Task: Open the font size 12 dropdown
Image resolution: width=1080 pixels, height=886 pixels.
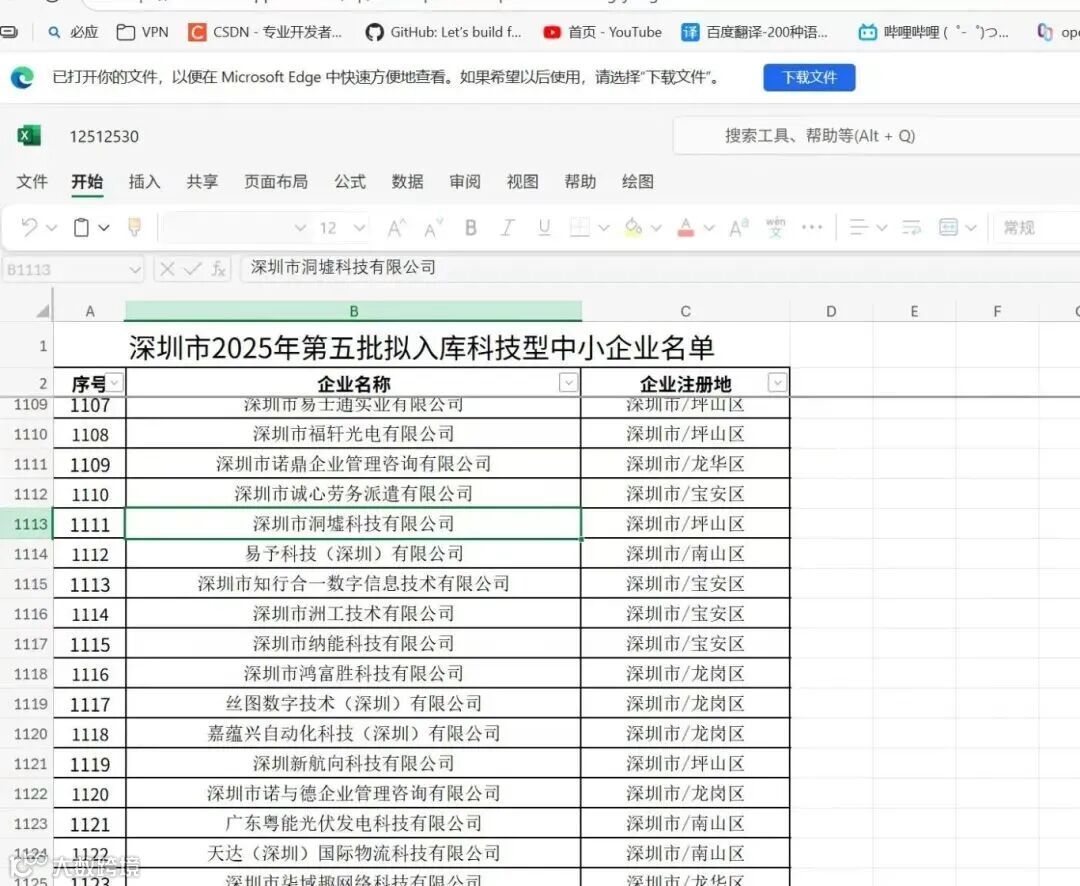Action: tap(359, 227)
